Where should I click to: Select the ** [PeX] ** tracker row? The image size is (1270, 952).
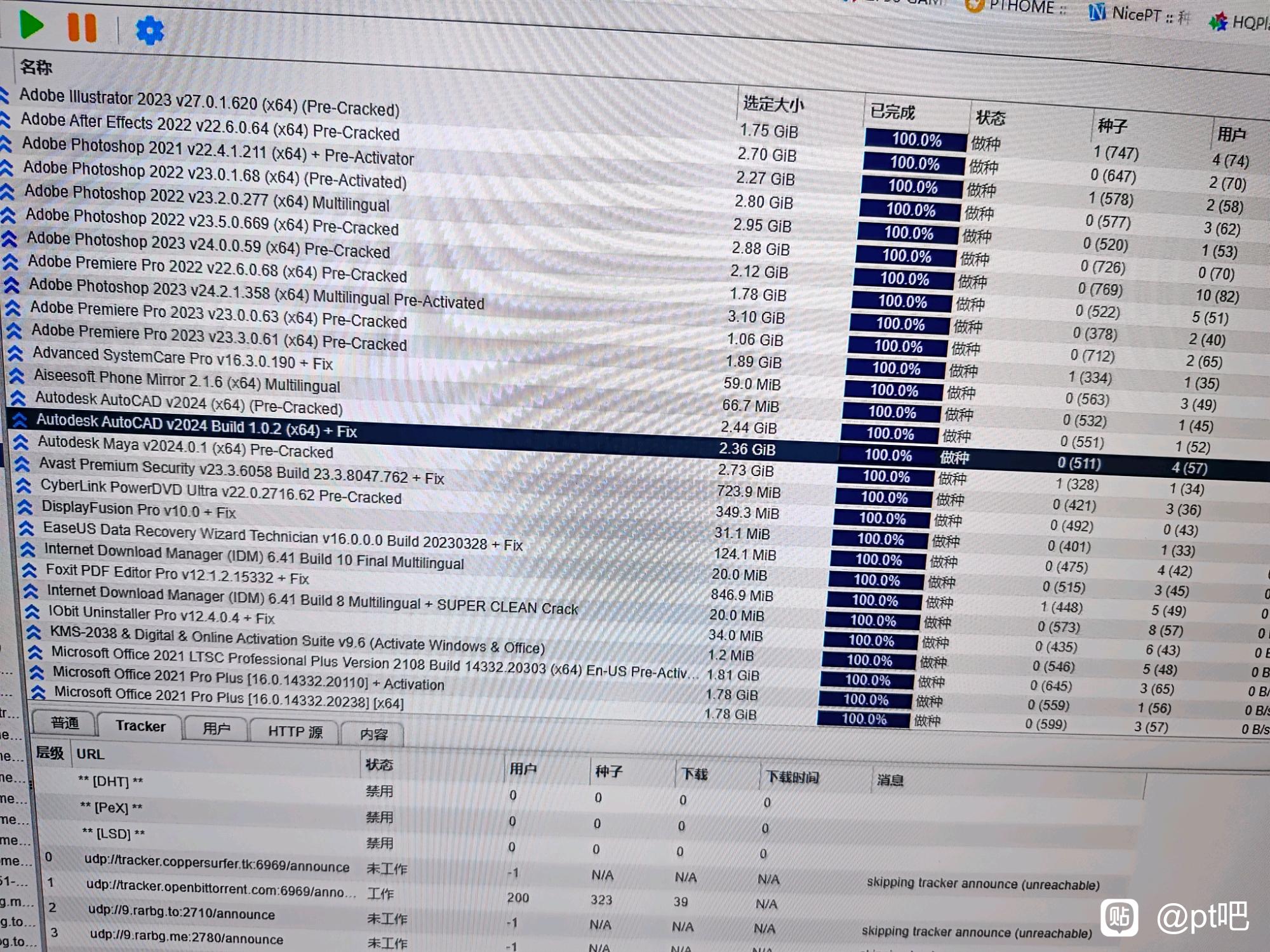[111, 807]
